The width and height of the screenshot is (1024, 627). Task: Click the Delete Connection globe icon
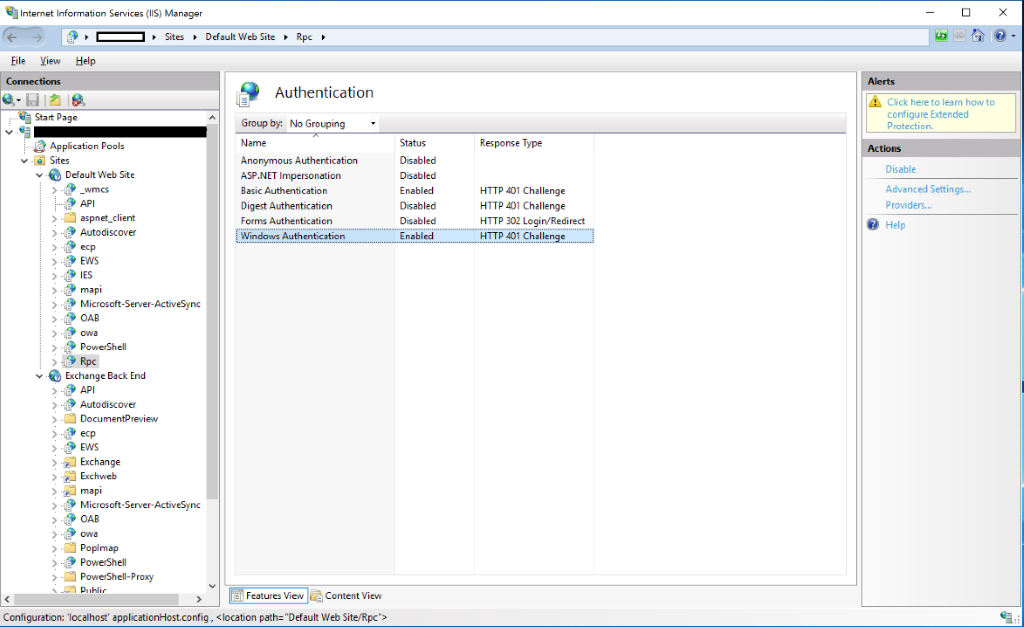tap(78, 100)
